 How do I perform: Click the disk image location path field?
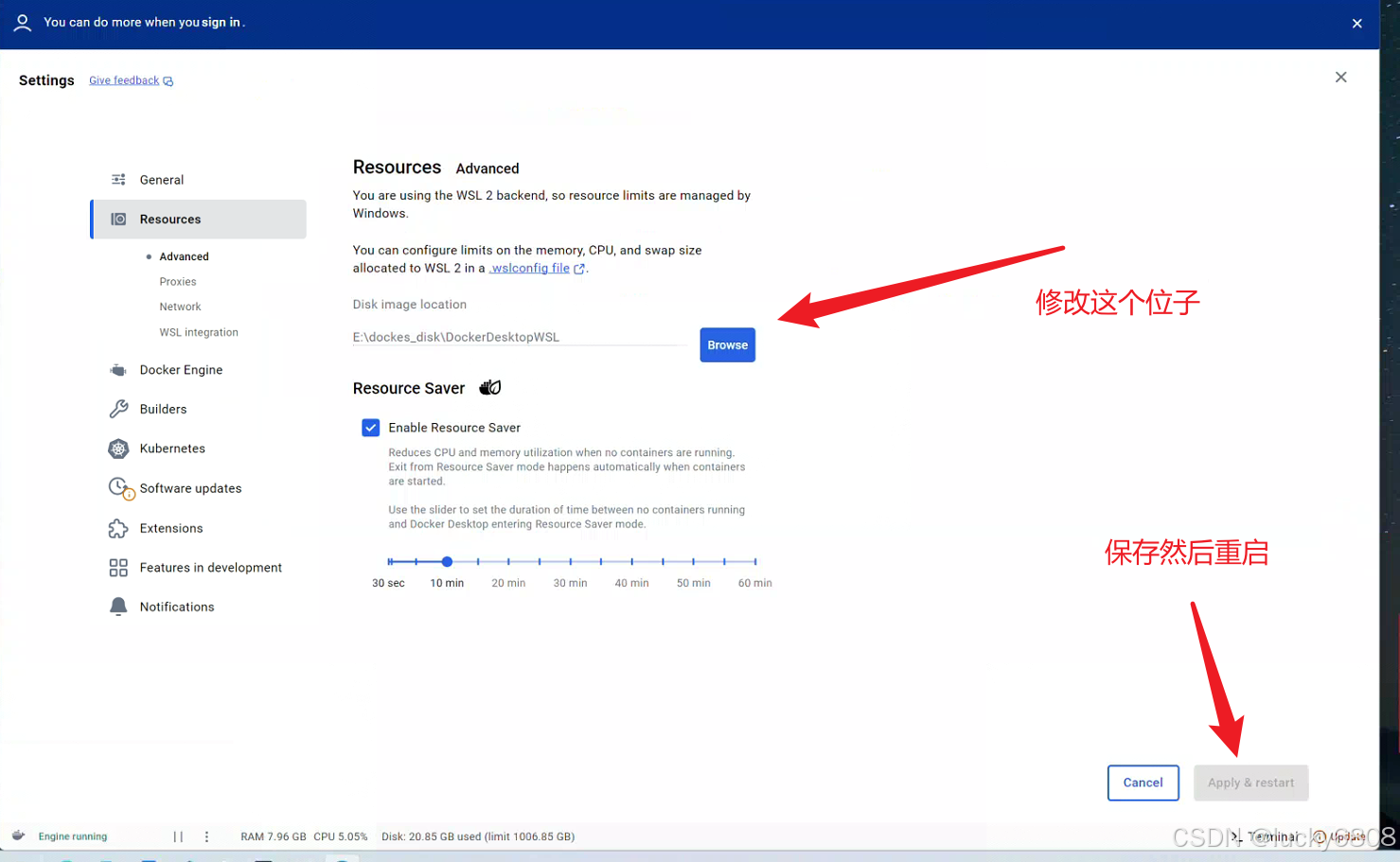[521, 337]
